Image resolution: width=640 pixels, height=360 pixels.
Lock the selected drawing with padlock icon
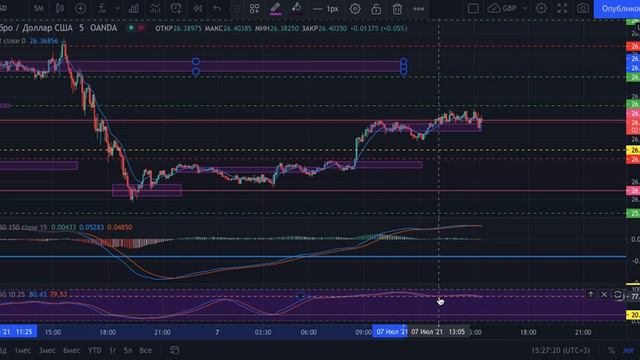[376, 9]
